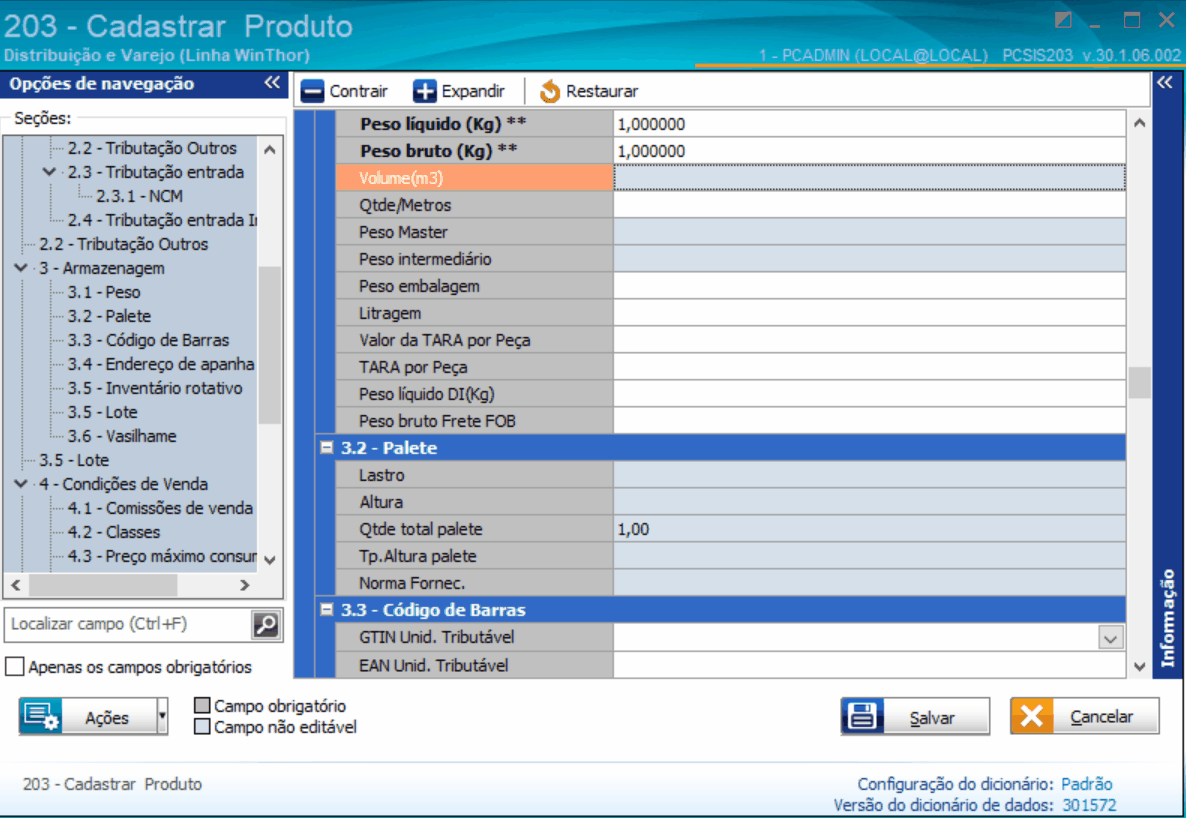This screenshot has height=818, width=1186.
Task: Open the Ações dropdown arrow
Action: [x=162, y=716]
